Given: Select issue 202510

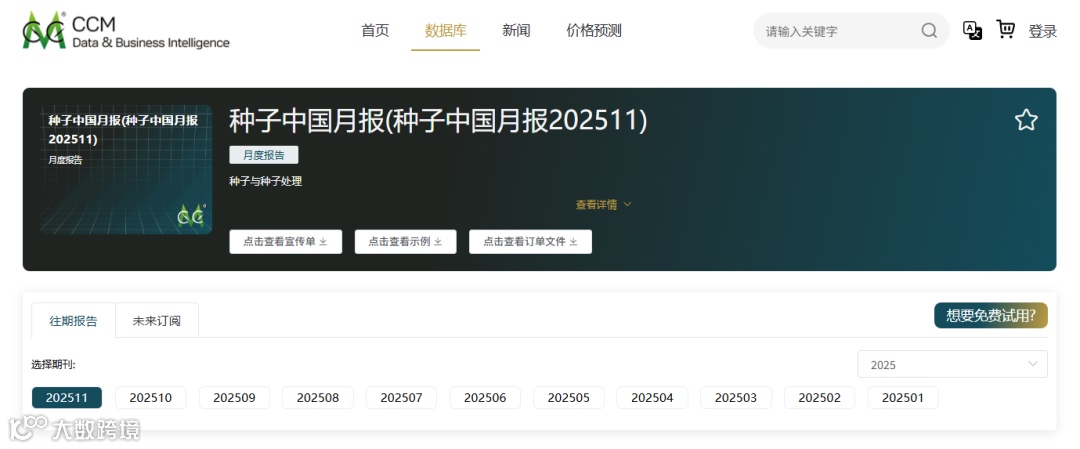Looking at the screenshot, I should (151, 397).
